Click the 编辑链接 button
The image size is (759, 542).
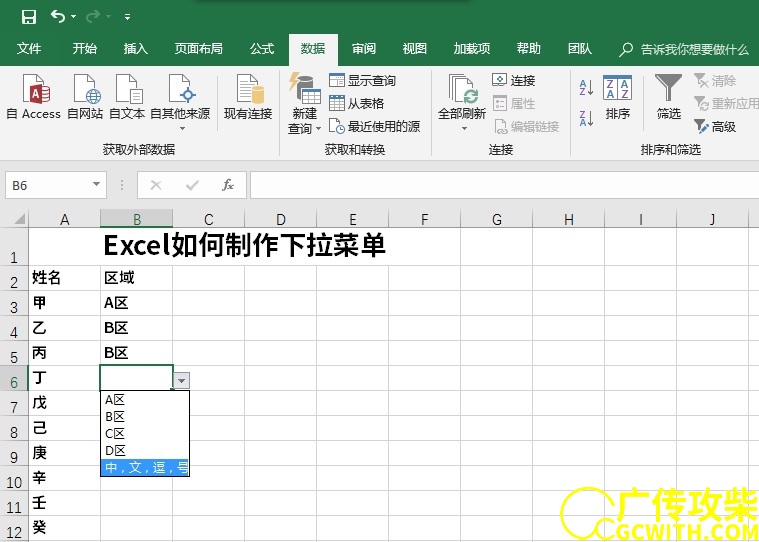(x=526, y=126)
